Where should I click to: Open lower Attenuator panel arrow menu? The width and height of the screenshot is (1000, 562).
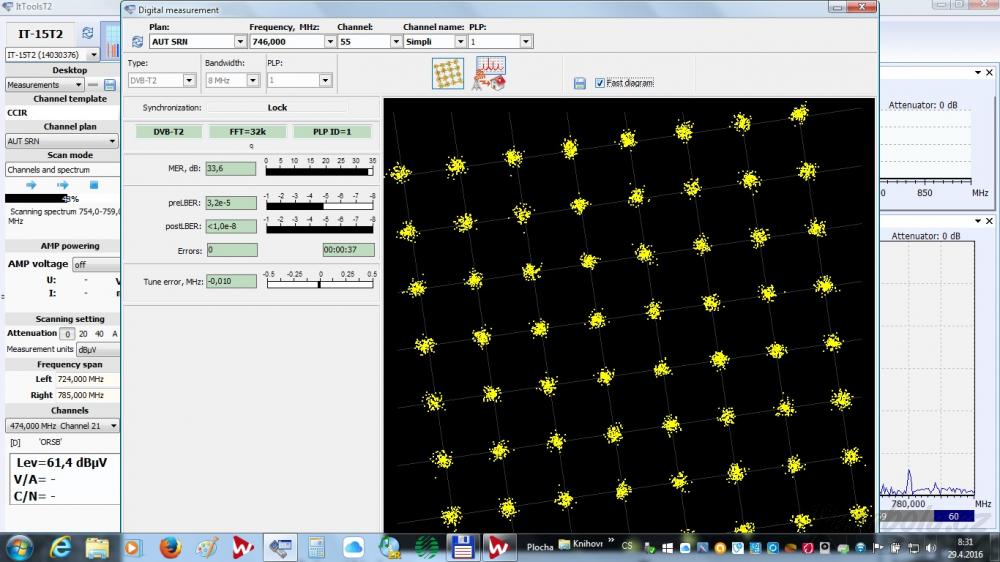(978, 221)
